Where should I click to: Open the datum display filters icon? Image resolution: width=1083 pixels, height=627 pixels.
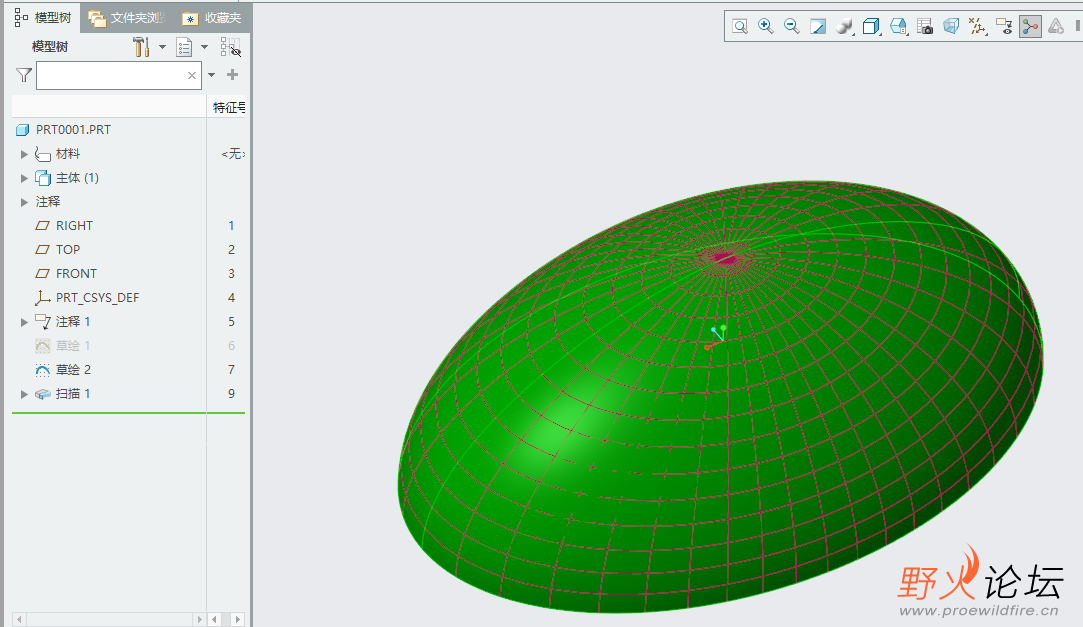(x=977, y=27)
